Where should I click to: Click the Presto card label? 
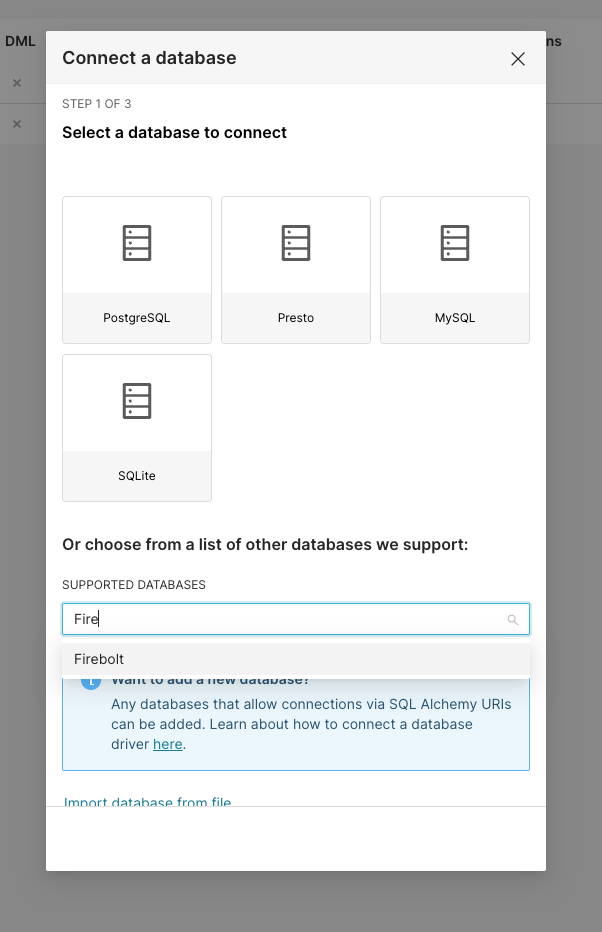click(296, 317)
